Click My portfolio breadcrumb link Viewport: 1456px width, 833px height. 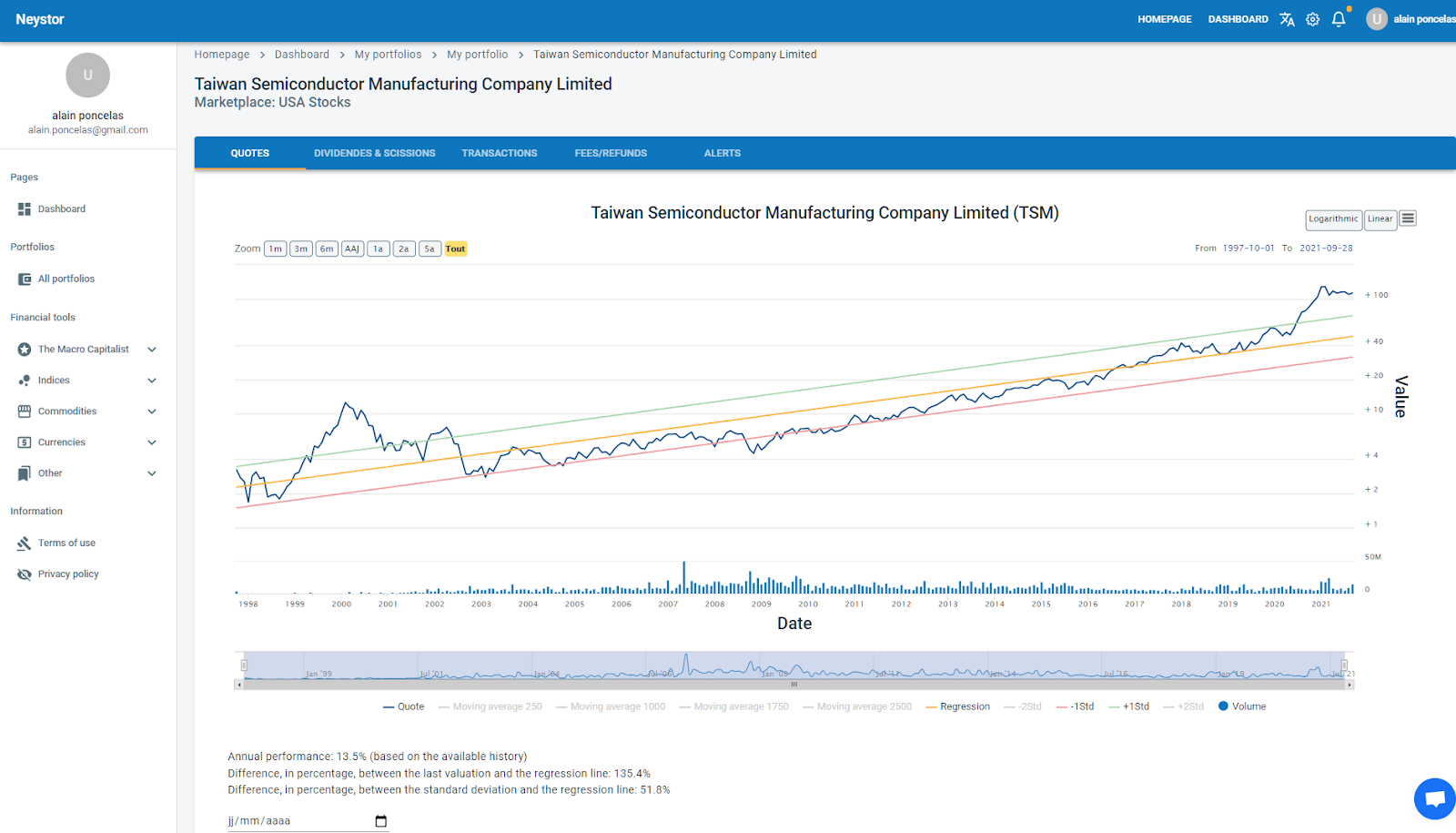(478, 55)
